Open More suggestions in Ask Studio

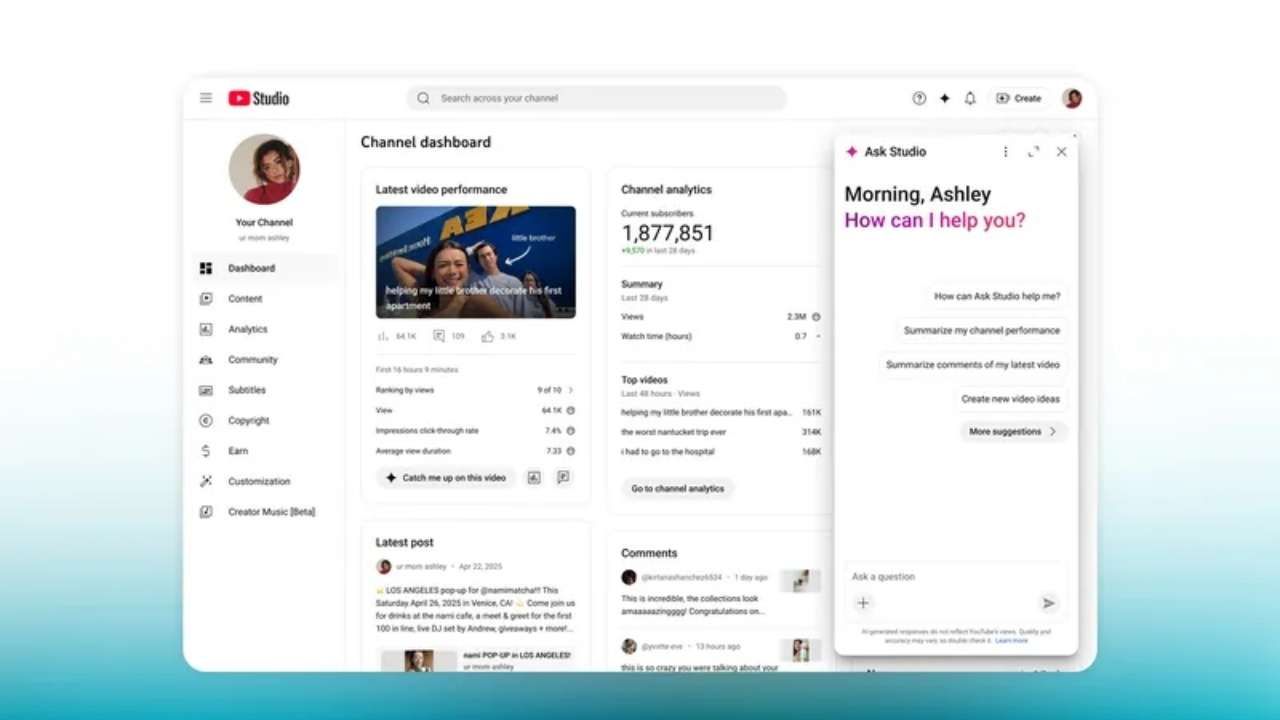click(1011, 431)
